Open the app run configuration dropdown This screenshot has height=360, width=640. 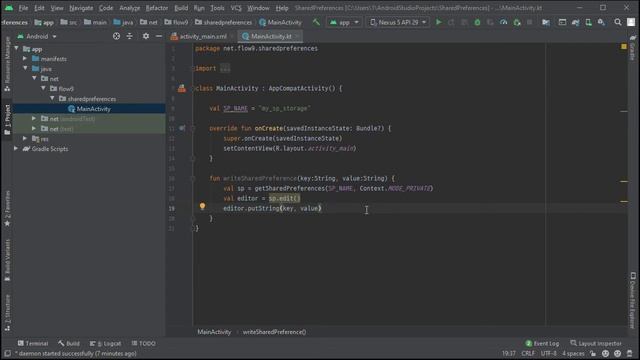pyautogui.click(x=344, y=22)
